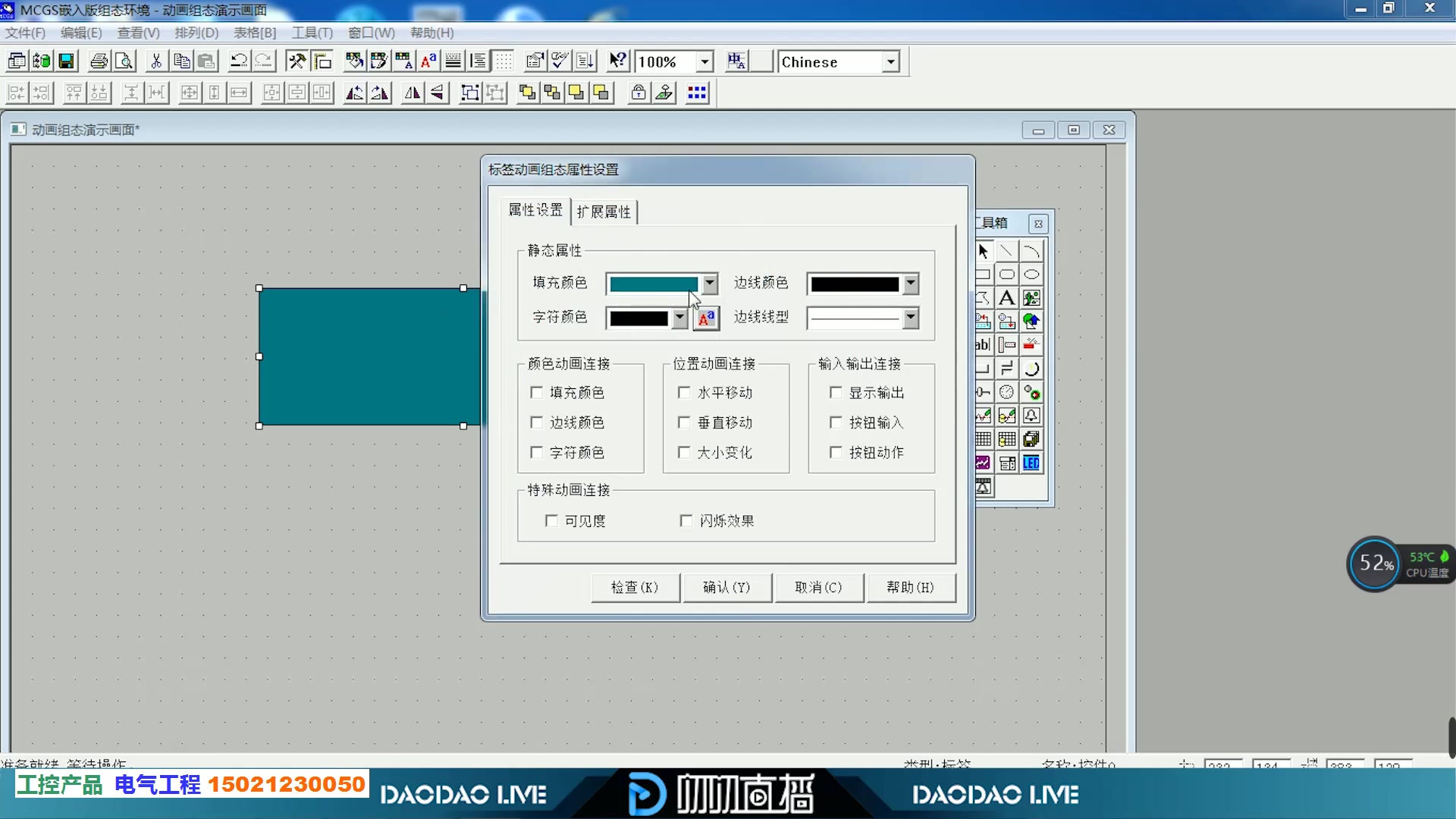Select the ellipse tool in toolbox
This screenshot has height=819, width=1456.
point(1031,275)
